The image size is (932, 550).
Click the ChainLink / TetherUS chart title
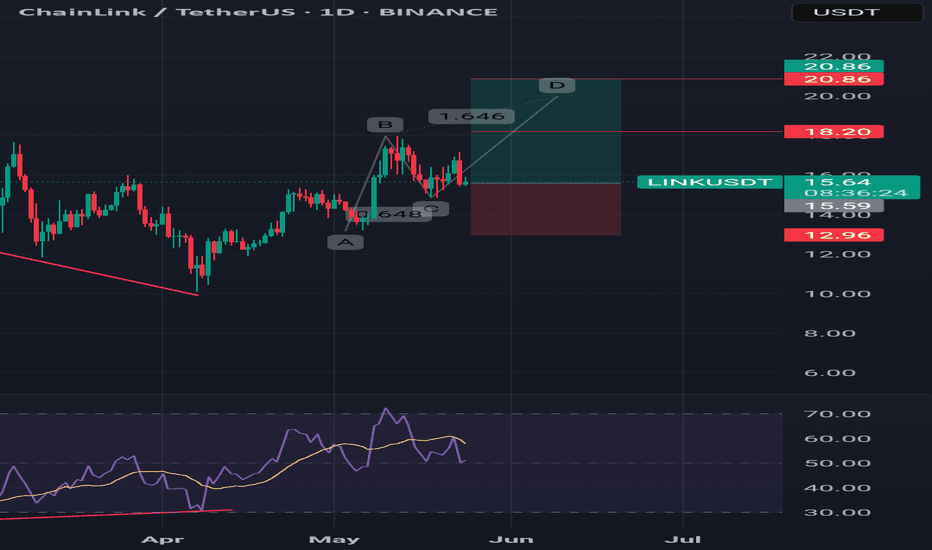[x=259, y=12]
